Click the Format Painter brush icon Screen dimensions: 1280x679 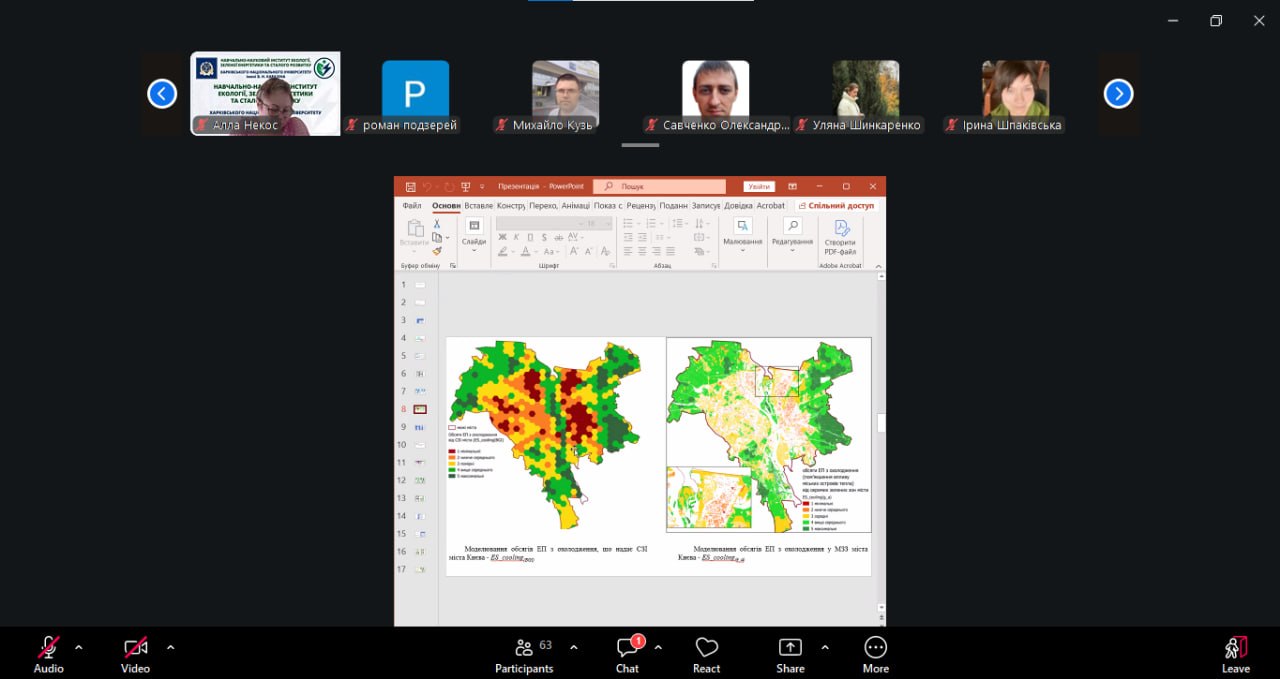pyautogui.click(x=437, y=251)
